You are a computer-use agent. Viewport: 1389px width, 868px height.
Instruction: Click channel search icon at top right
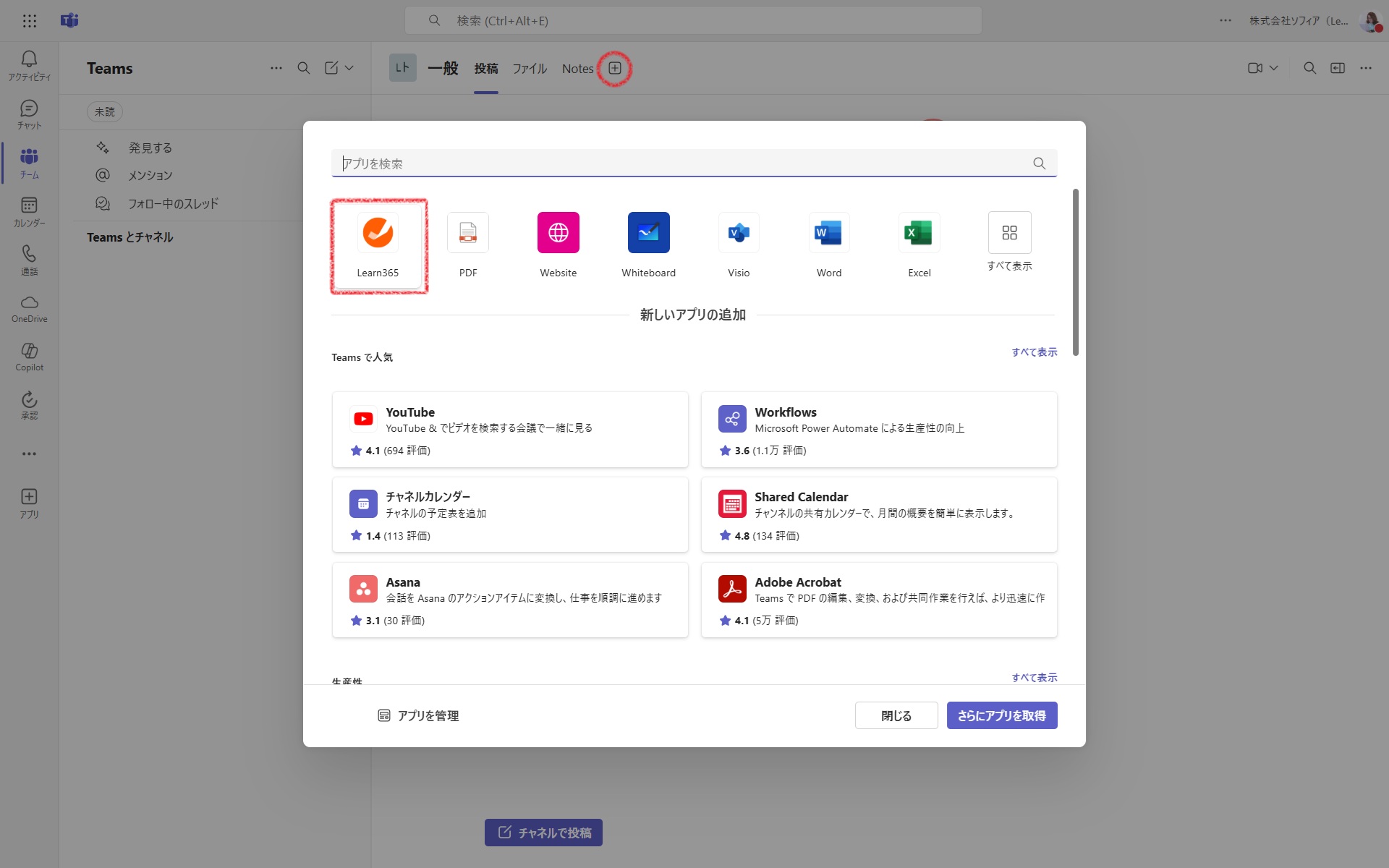(1309, 68)
